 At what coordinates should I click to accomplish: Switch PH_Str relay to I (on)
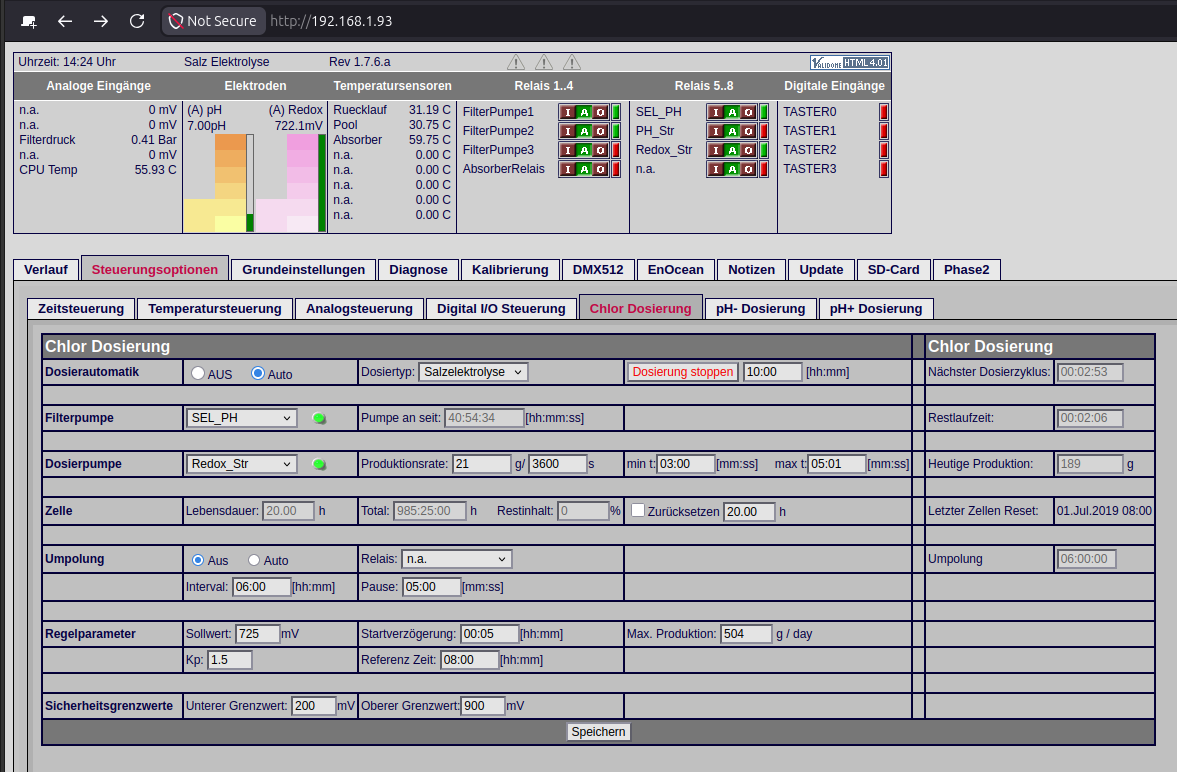click(x=715, y=131)
